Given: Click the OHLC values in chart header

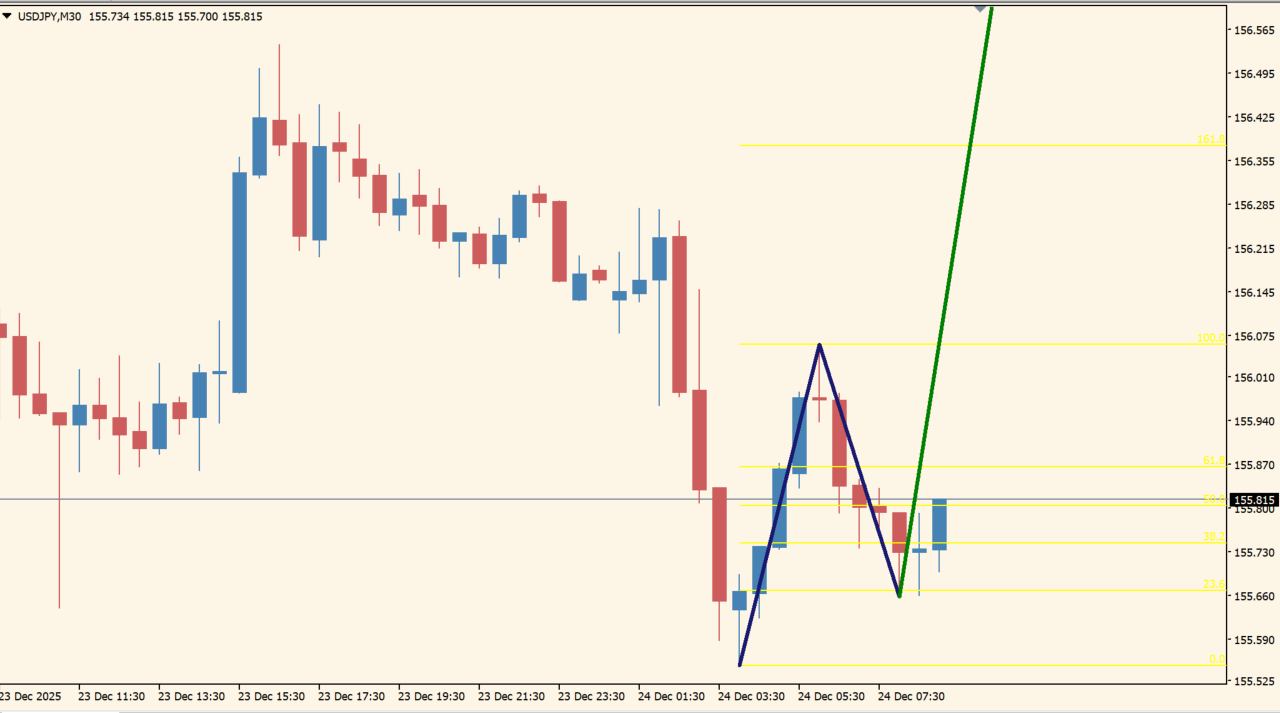Looking at the screenshot, I should 175,16.
